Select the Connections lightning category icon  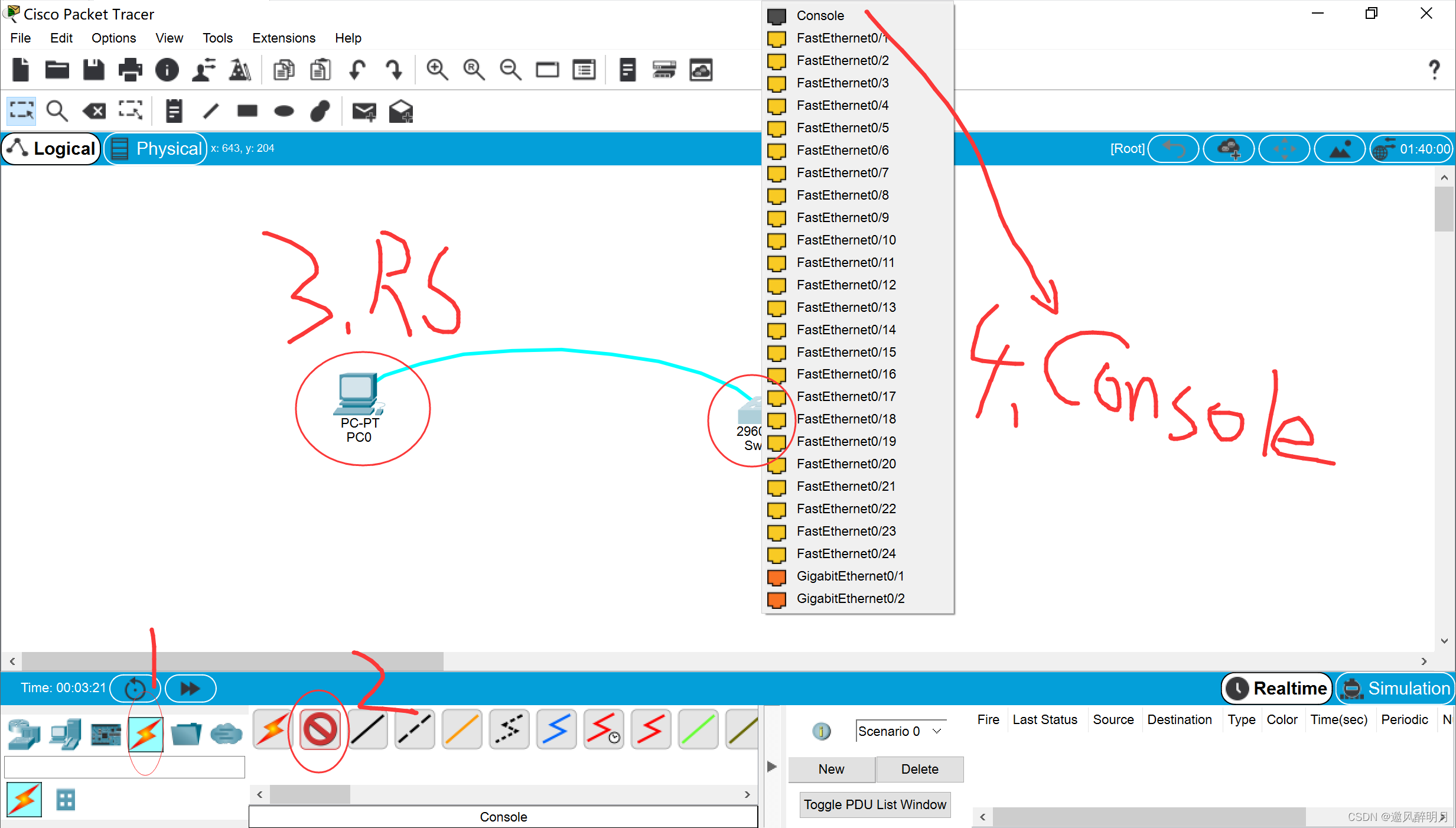145,734
